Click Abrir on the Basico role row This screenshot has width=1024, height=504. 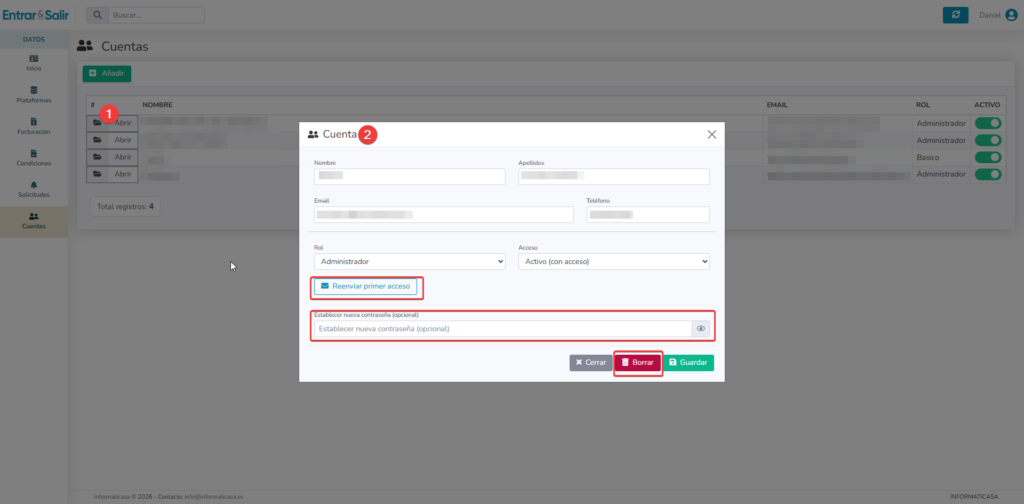pos(112,157)
